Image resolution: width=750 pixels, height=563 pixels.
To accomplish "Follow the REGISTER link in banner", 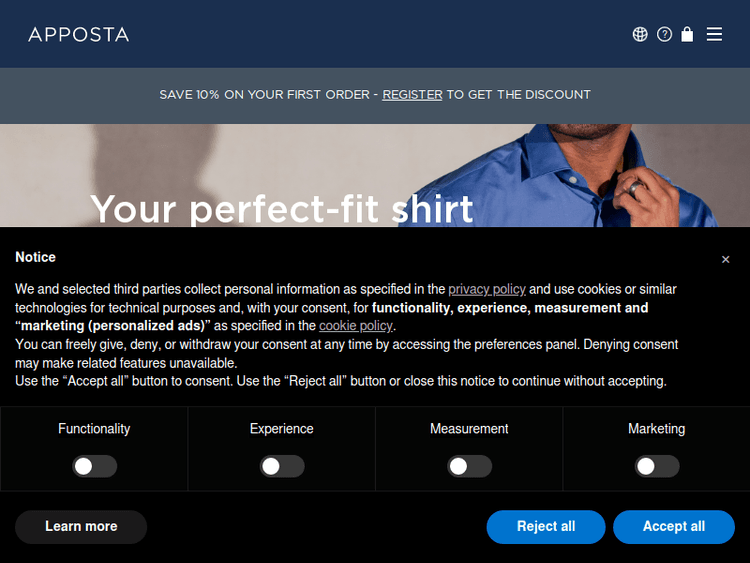I will 412,95.
